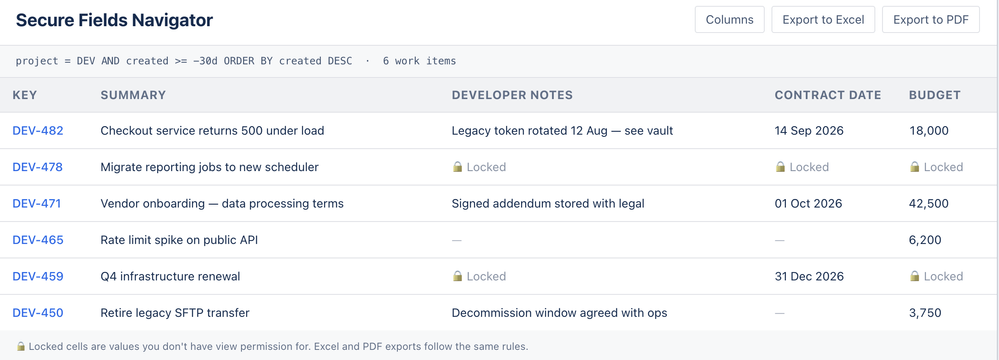Export the table to Excel
The height and width of the screenshot is (360, 999).
click(x=823, y=20)
